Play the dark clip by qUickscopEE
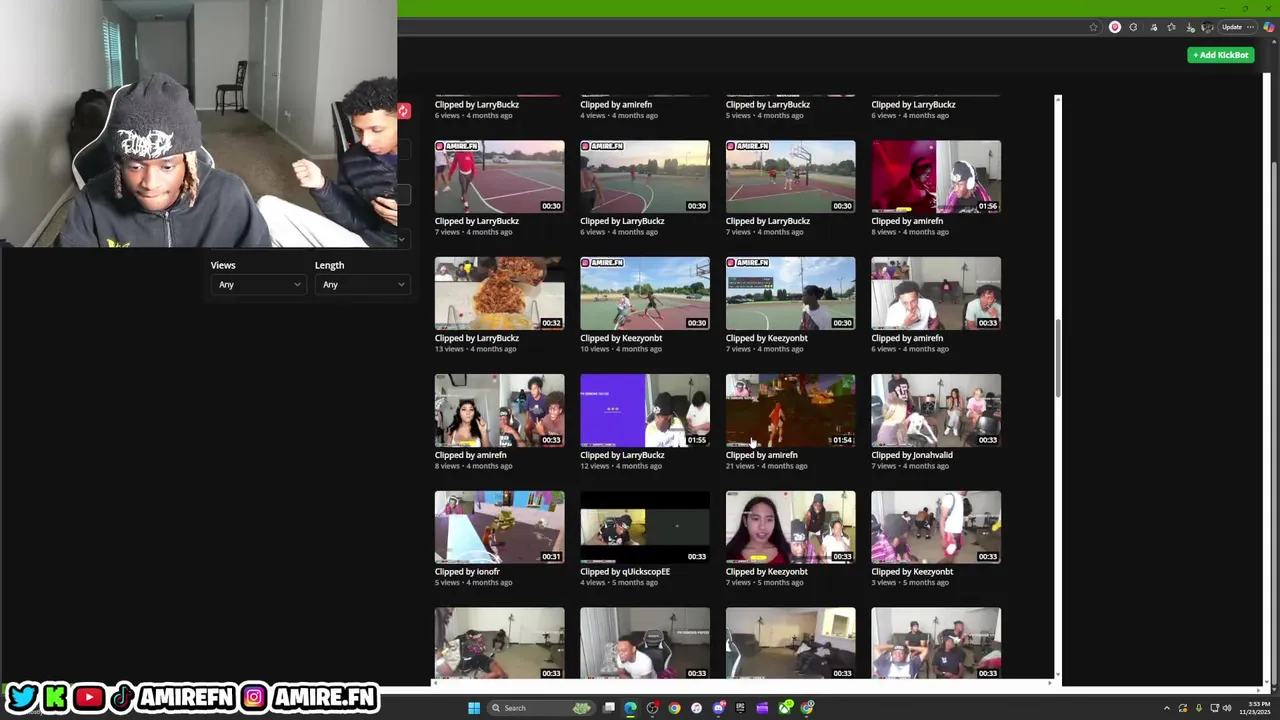The width and height of the screenshot is (1280, 720). tap(645, 527)
